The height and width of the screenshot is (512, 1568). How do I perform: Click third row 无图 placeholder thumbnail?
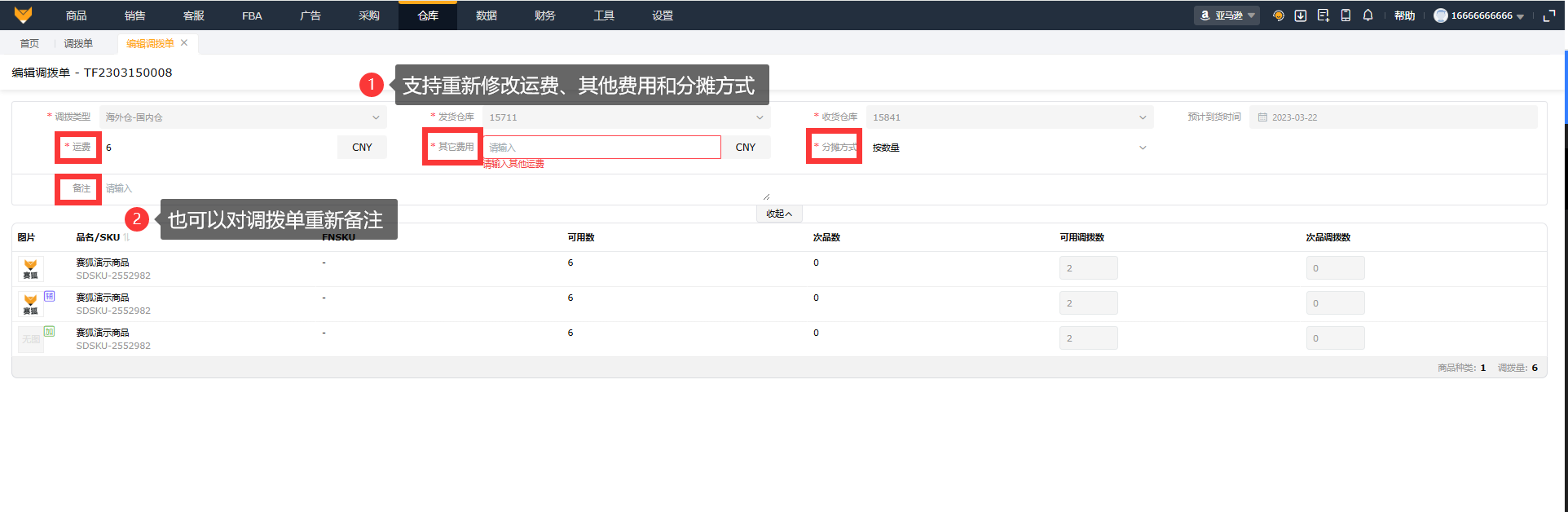(30, 339)
